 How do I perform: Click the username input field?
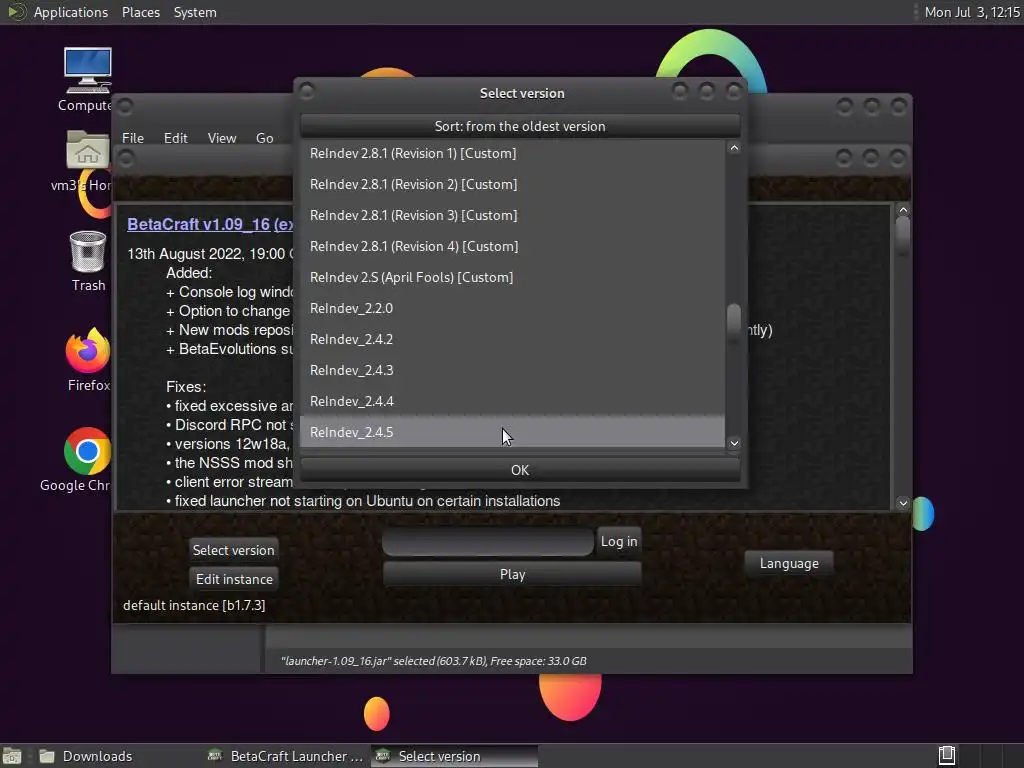coord(488,541)
